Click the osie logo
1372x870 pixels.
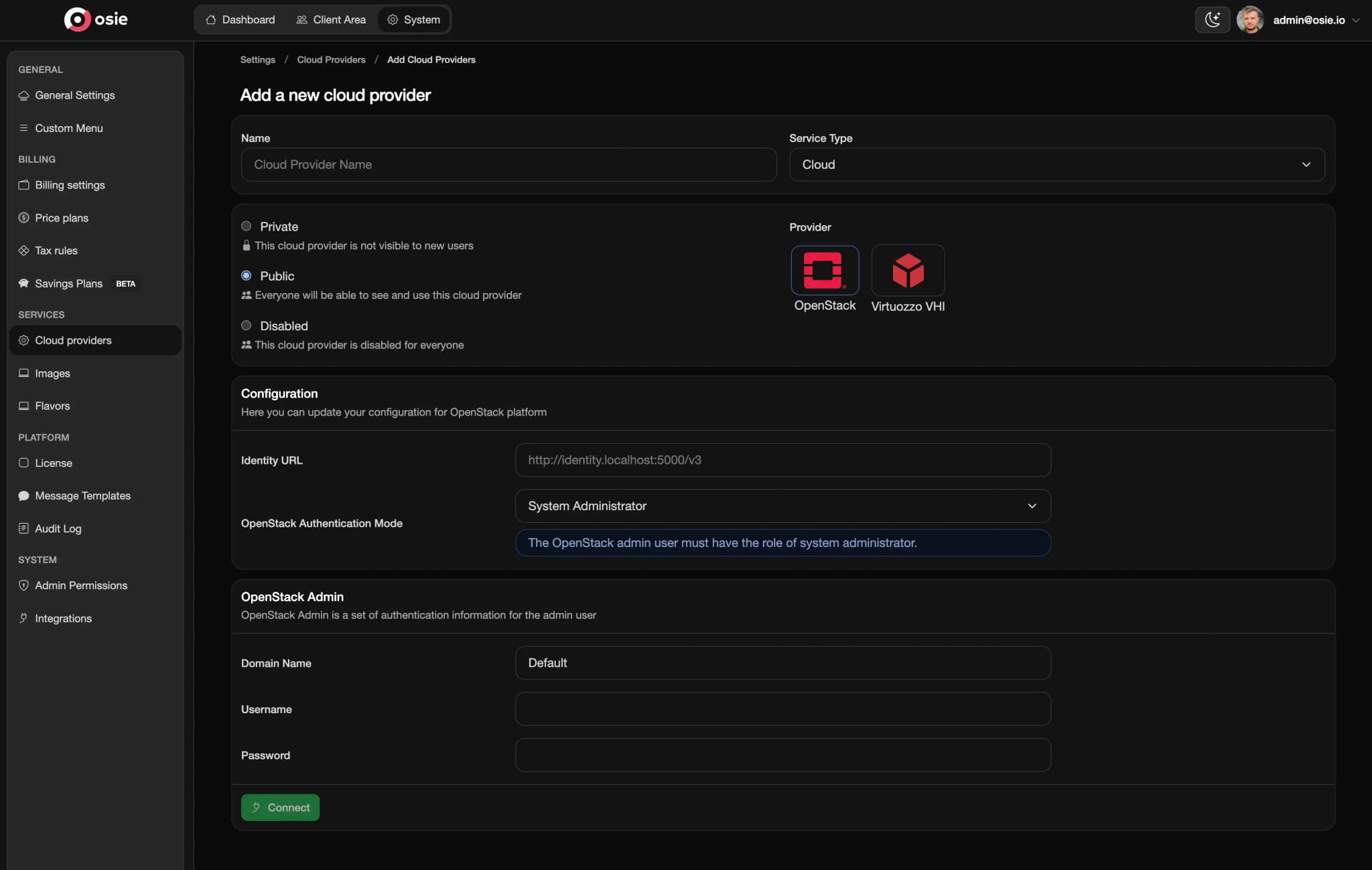[x=96, y=19]
